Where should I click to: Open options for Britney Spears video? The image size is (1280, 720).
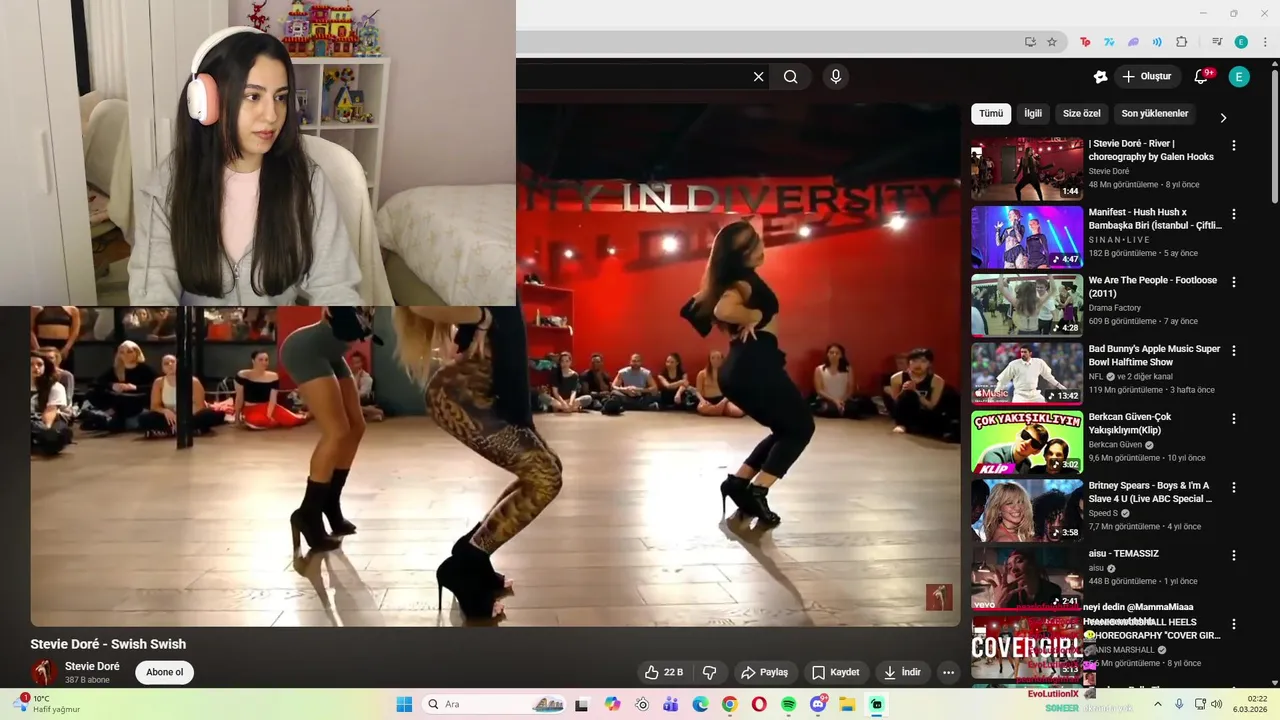[x=1233, y=487]
